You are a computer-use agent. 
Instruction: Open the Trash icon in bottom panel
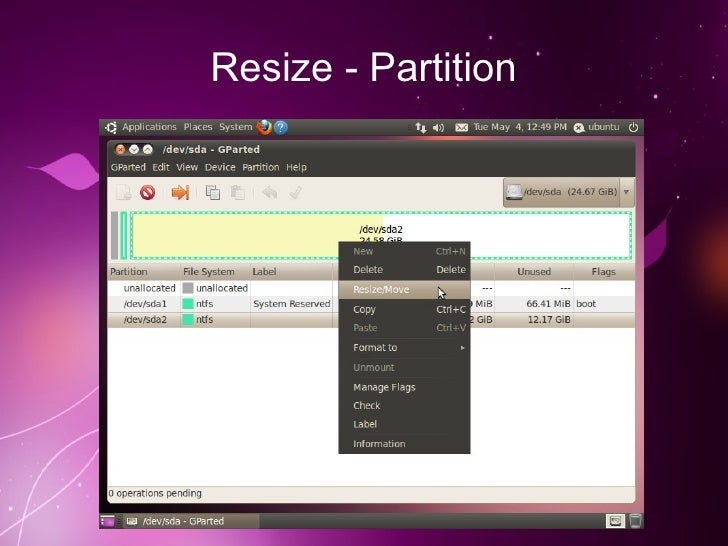(x=635, y=521)
